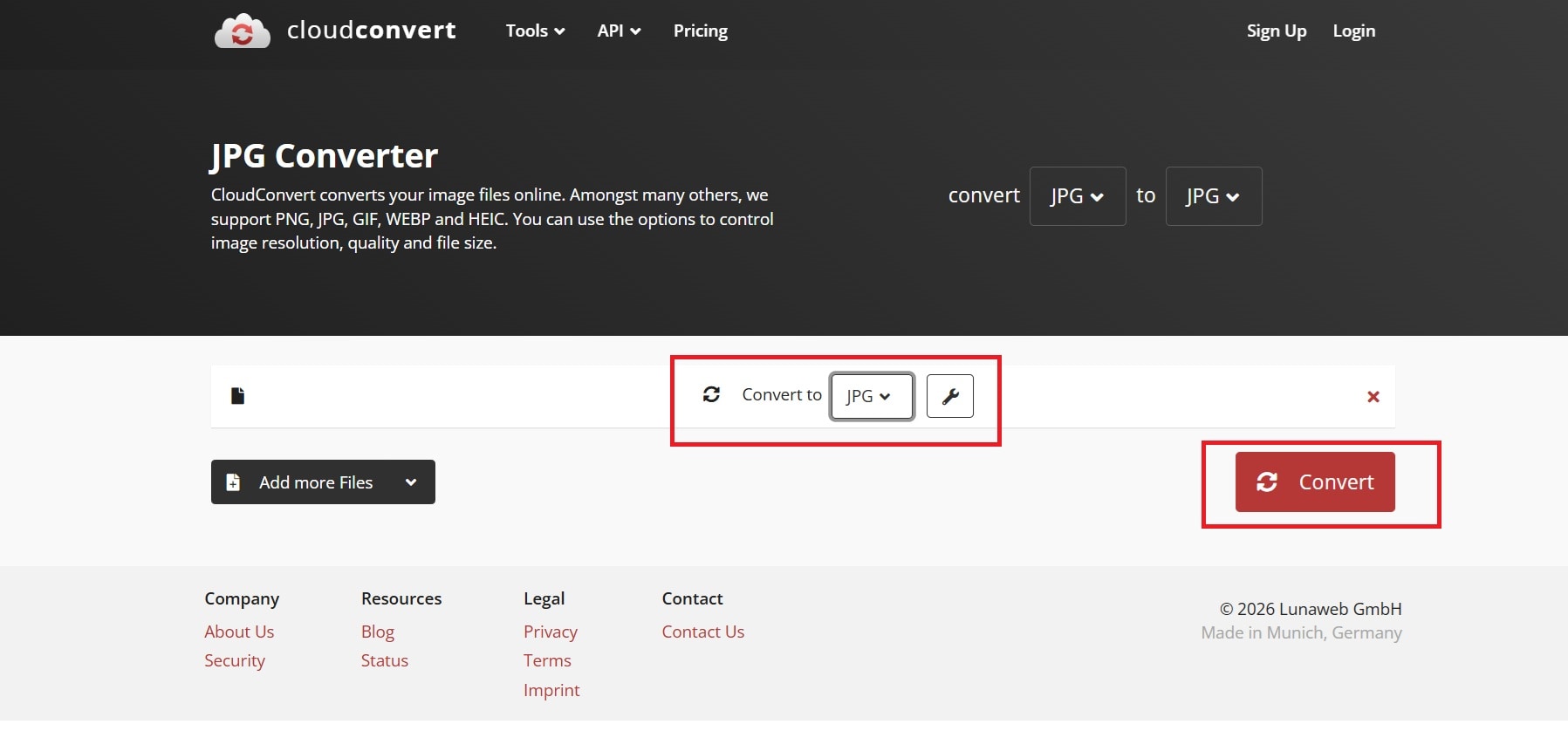Open the target format JPG dropdown after 'to'
Viewport: 1568px width, 731px height.
click(x=1214, y=196)
